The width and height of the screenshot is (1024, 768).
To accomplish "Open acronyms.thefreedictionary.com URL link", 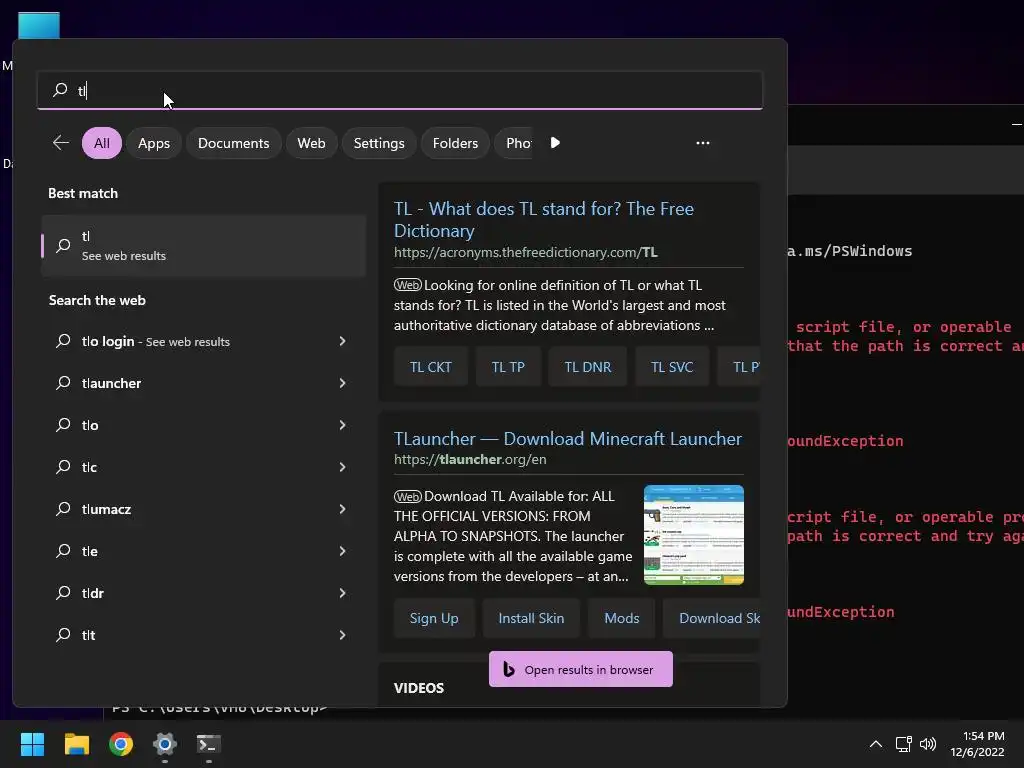I will [526, 252].
